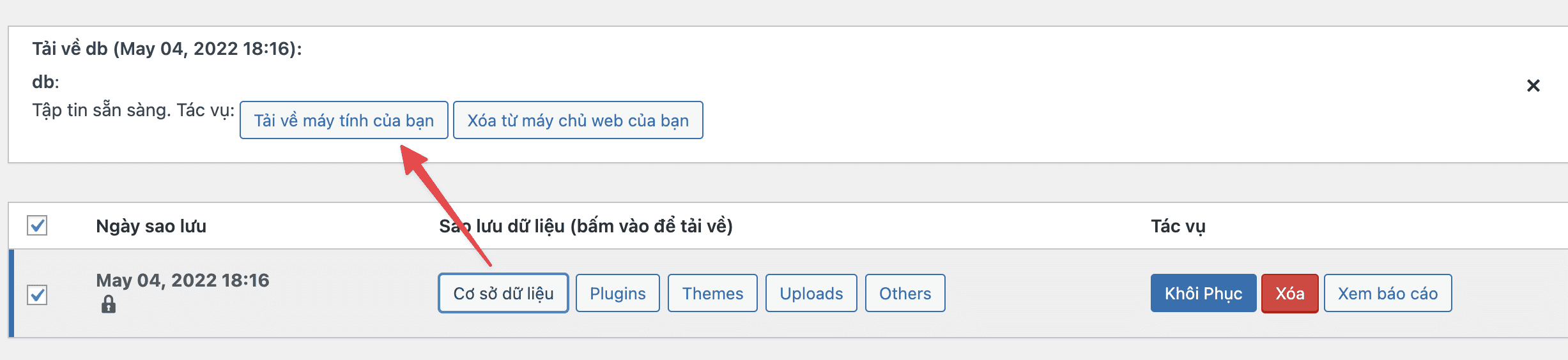1568x360 pixels.
Task: Download the Themes backup archive
Action: click(x=712, y=294)
